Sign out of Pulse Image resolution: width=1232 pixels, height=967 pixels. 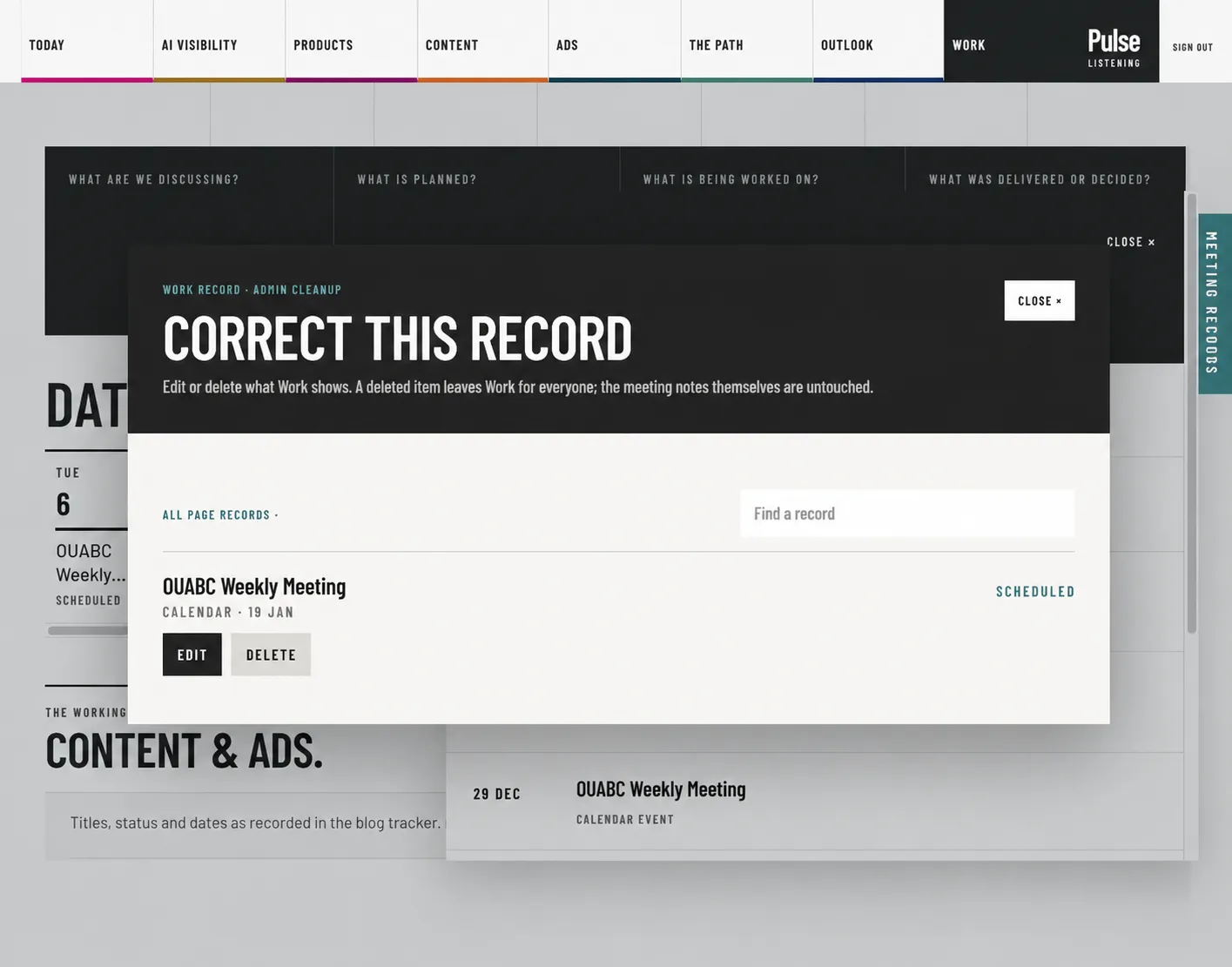(1193, 47)
